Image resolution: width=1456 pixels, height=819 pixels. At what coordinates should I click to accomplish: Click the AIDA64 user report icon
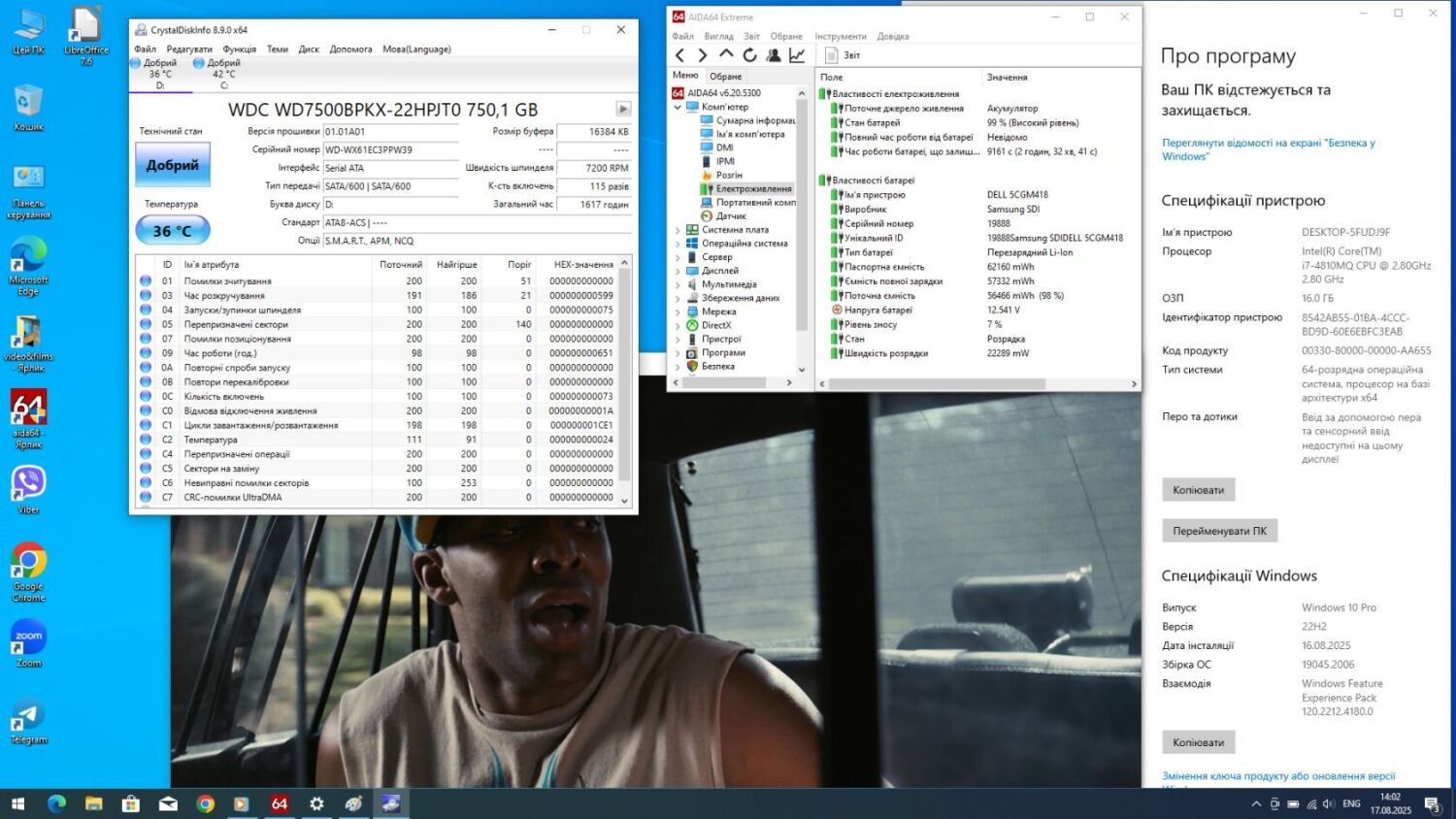coord(774,55)
